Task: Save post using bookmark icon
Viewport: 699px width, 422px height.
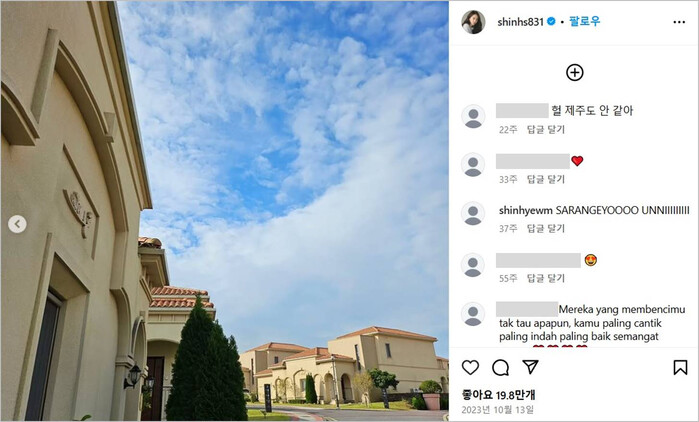Action: [x=680, y=368]
